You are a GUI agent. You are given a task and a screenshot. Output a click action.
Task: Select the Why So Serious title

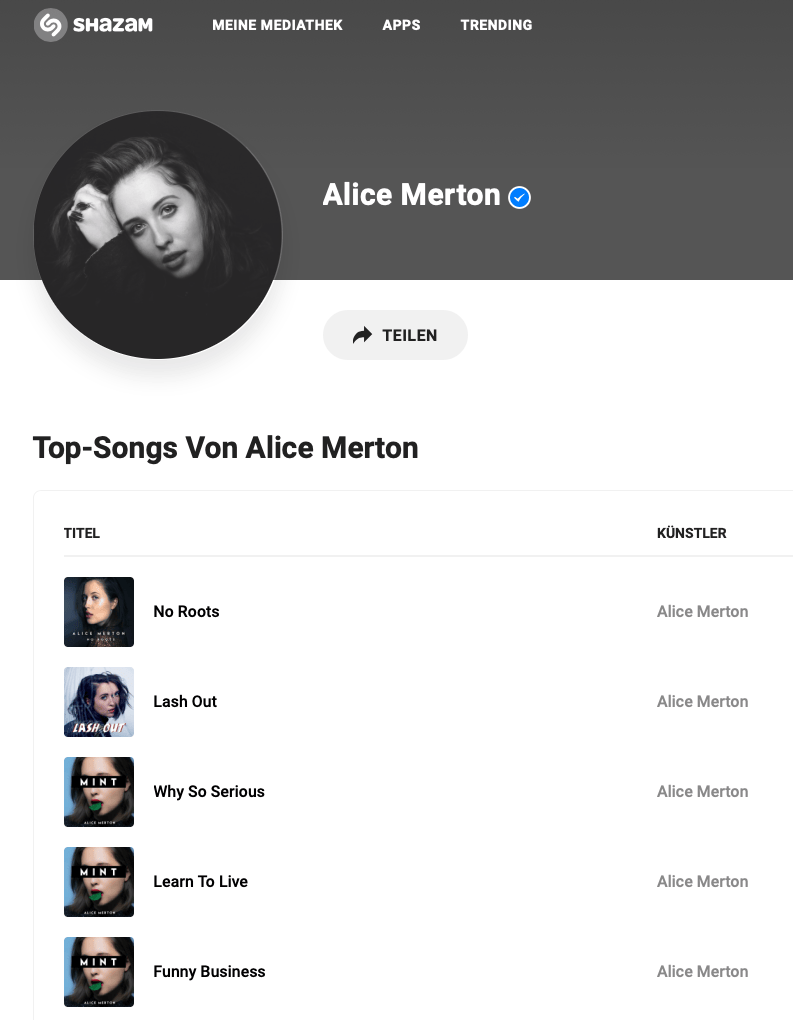pos(209,792)
